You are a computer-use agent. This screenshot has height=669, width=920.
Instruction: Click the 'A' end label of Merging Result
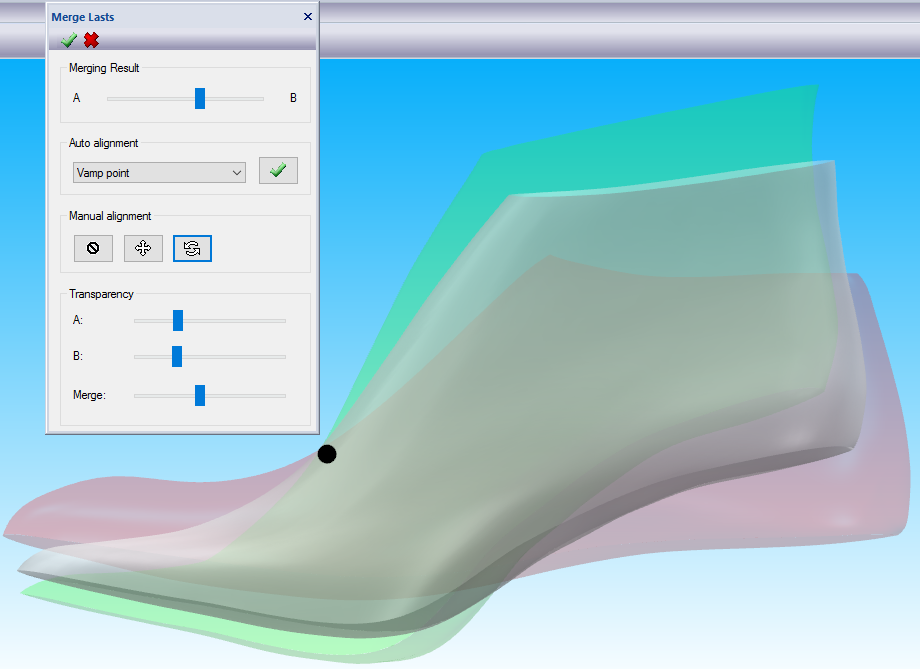76,98
